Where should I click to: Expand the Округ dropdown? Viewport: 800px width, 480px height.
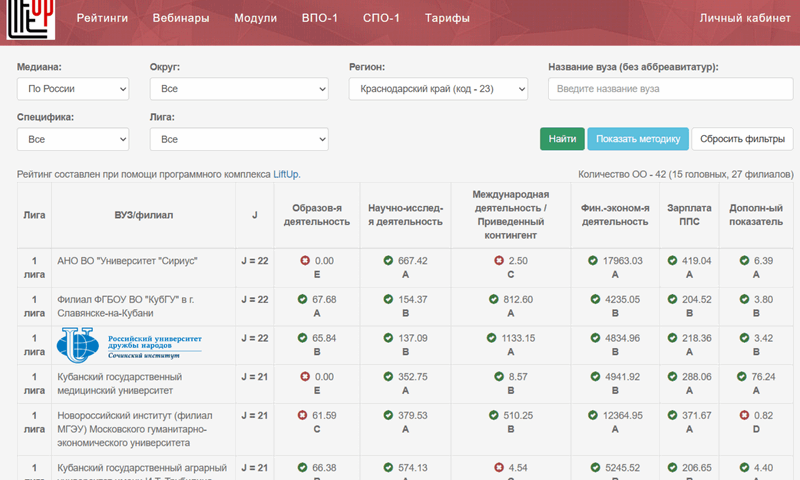click(x=239, y=89)
